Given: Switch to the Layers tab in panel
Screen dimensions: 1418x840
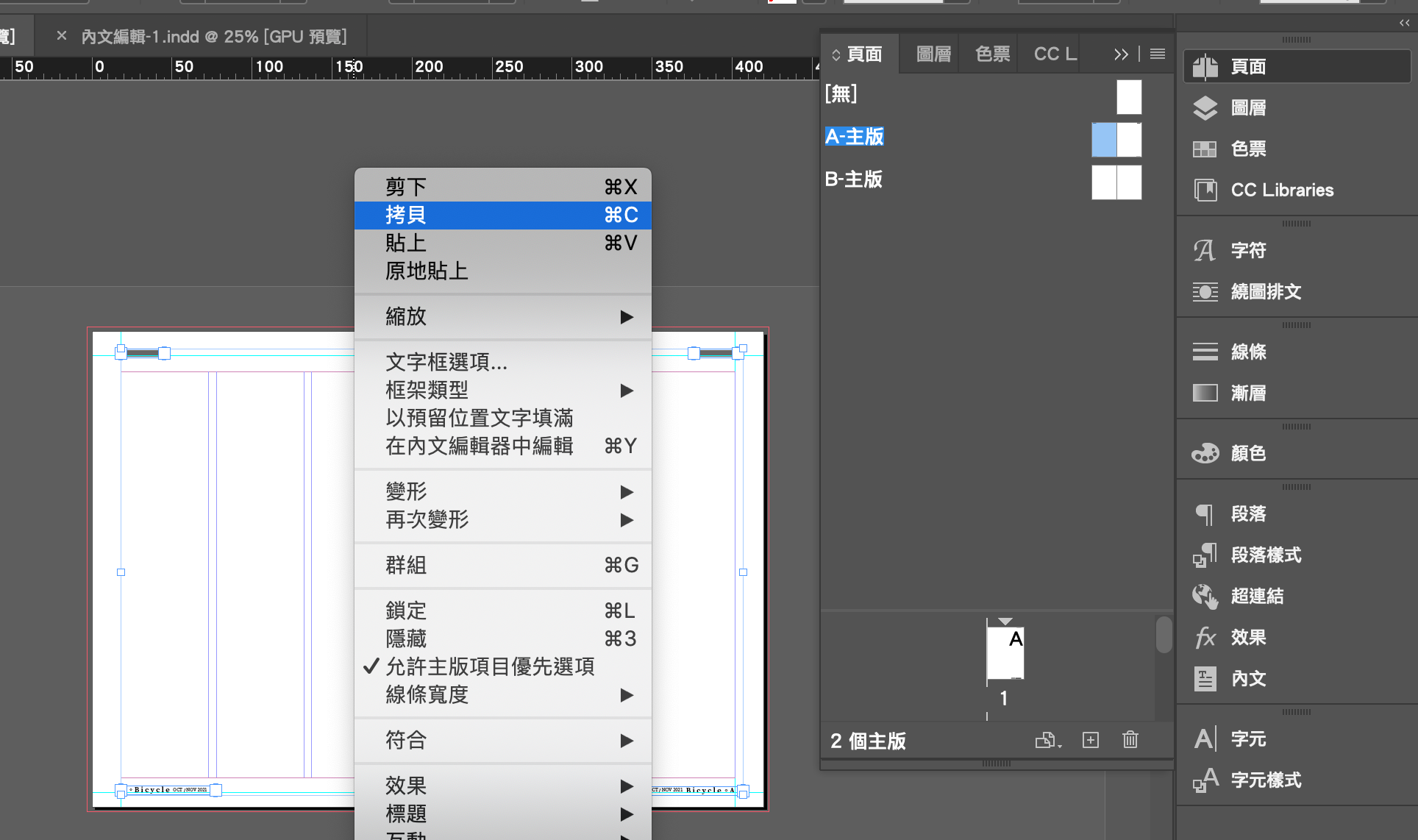Looking at the screenshot, I should [933, 54].
